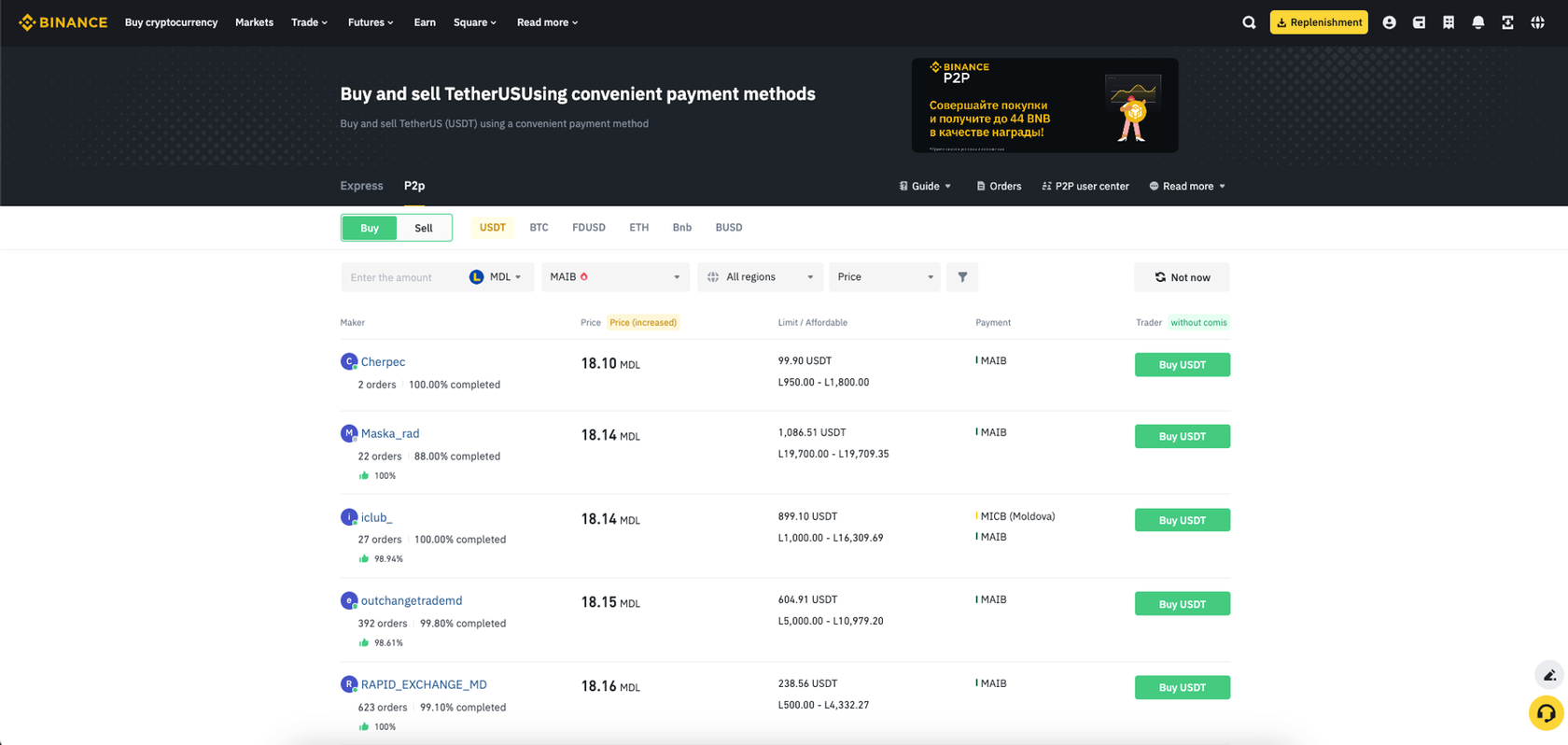Screen dimensions: 1568x745
Task: Click Buy USDT for Cherpec
Action: (x=1183, y=365)
